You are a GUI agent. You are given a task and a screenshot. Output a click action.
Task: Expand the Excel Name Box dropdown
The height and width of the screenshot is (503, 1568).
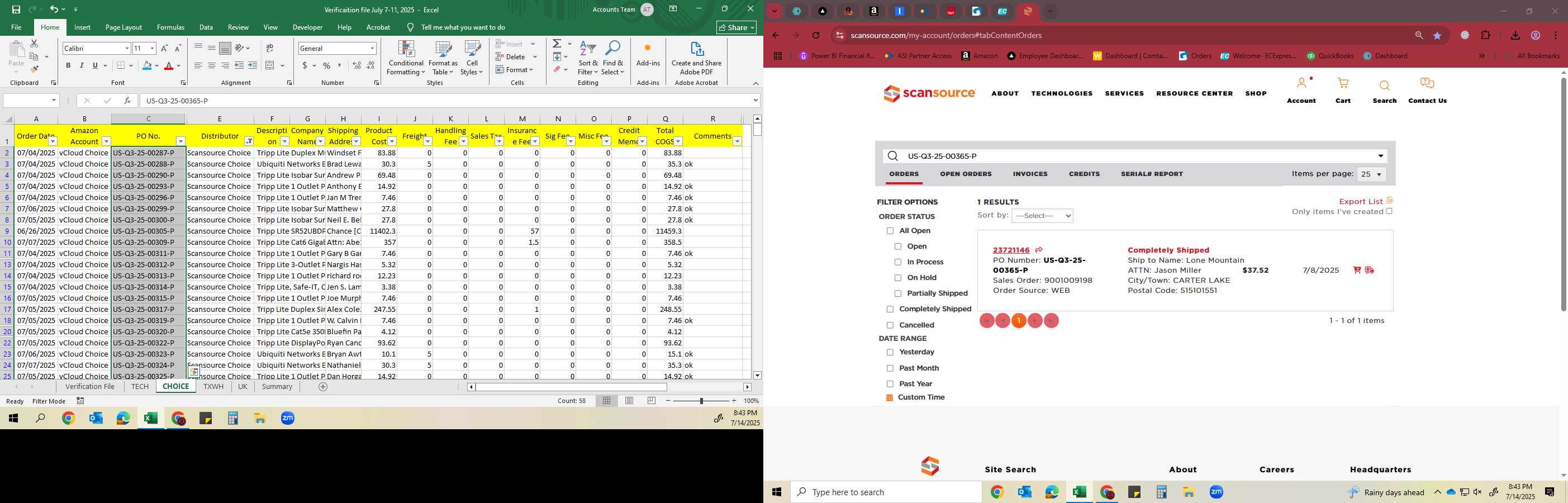coord(54,101)
